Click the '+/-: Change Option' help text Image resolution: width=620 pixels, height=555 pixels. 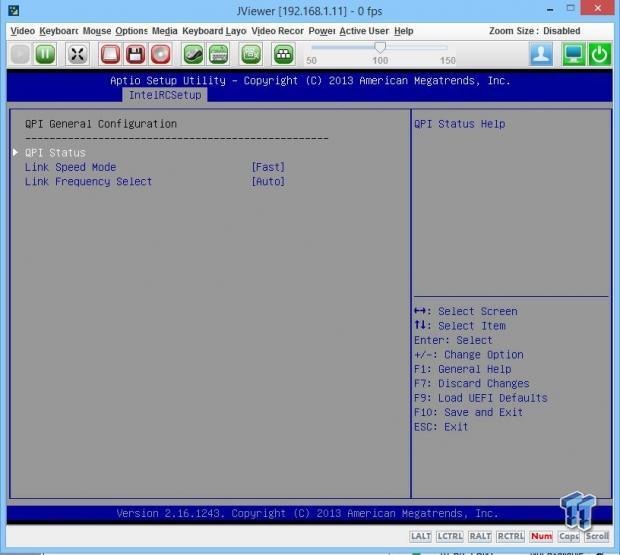point(469,355)
